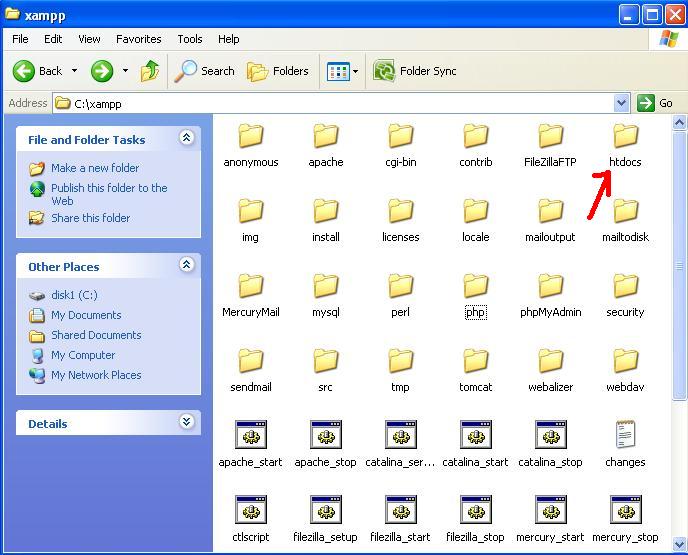Click Make a new folder link
This screenshot has height=555, width=688.
click(95, 168)
